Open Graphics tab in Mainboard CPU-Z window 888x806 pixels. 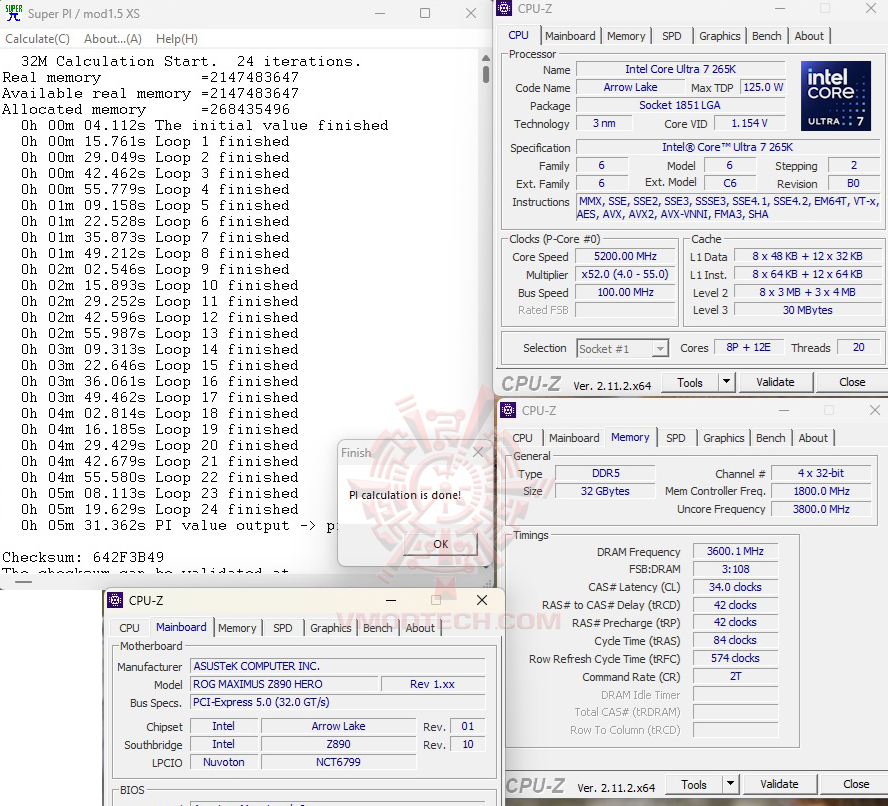pos(331,628)
